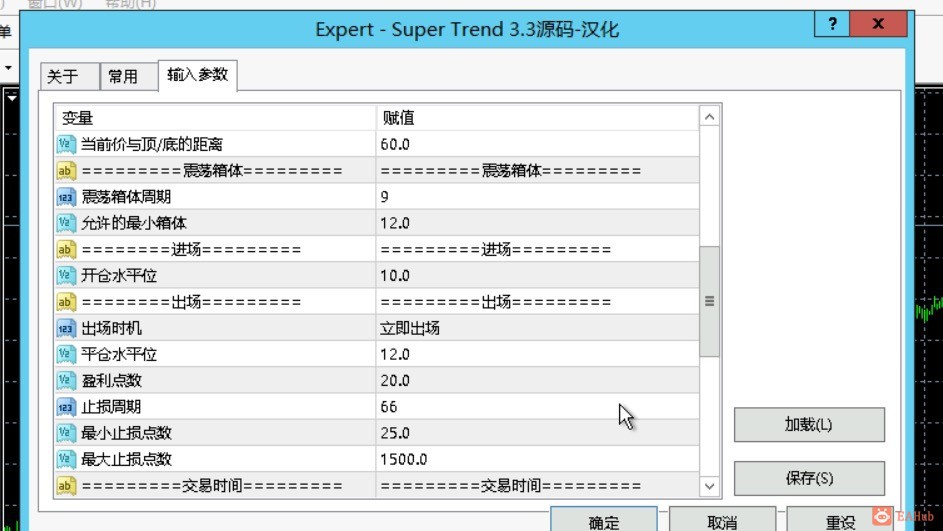This screenshot has height=531, width=943.
Task: Click the 123 icon beside 震荡箱体周期
Action: tap(66, 197)
